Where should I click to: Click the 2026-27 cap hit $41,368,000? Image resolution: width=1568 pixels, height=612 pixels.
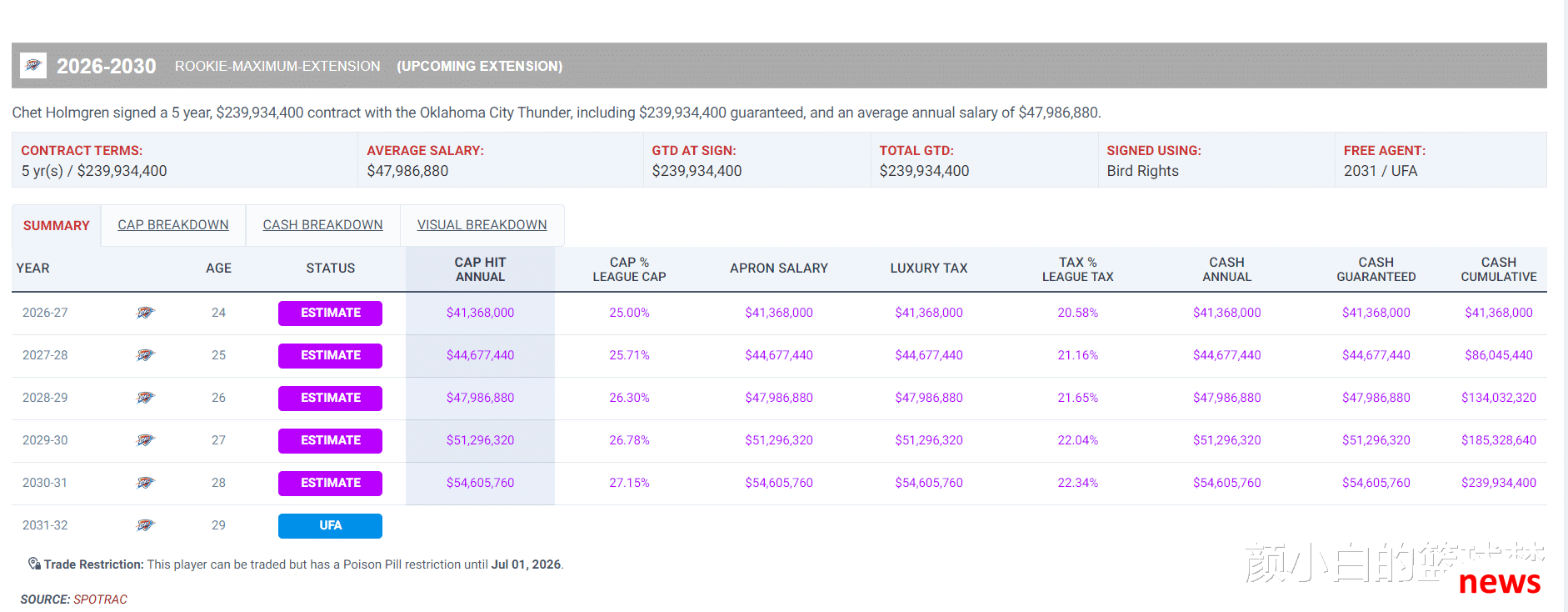tap(480, 313)
